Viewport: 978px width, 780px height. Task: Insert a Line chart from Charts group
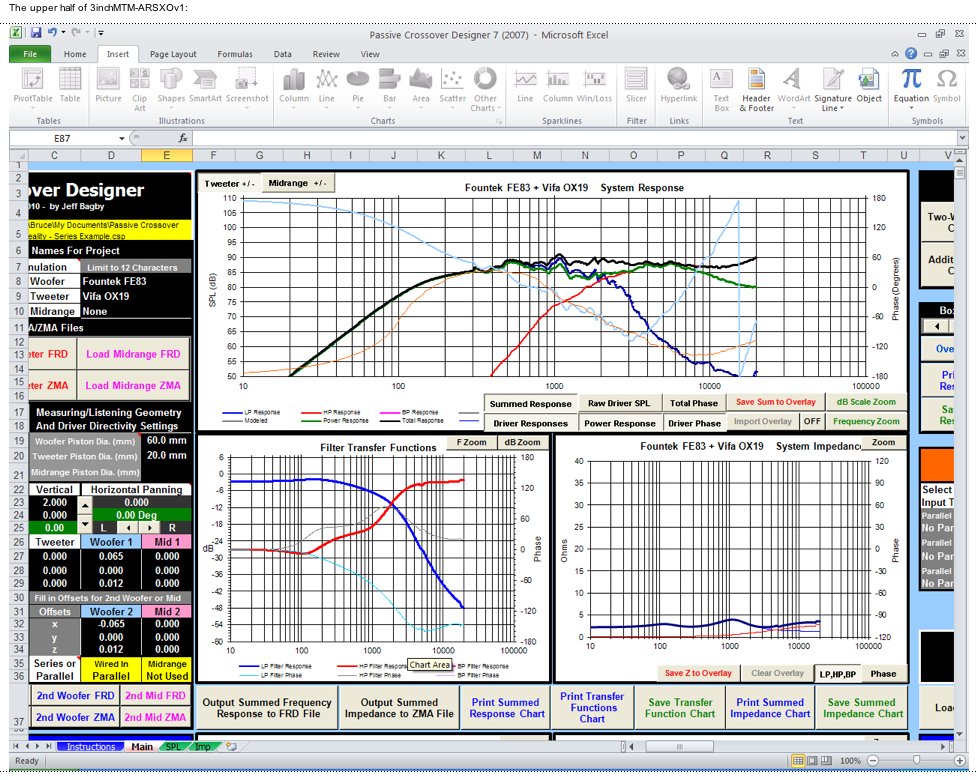coord(326,85)
